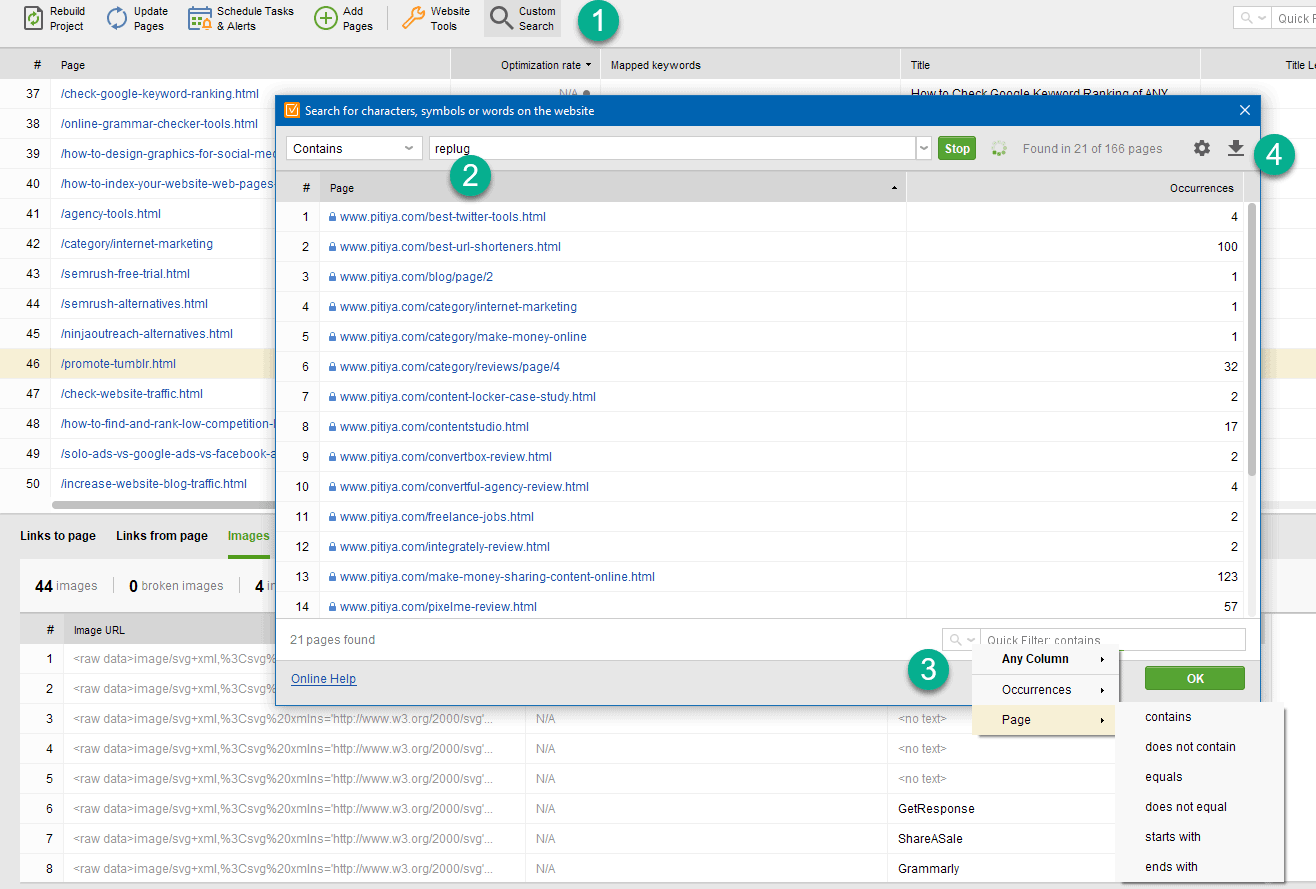Click '44 images' counter

click(x=66, y=586)
